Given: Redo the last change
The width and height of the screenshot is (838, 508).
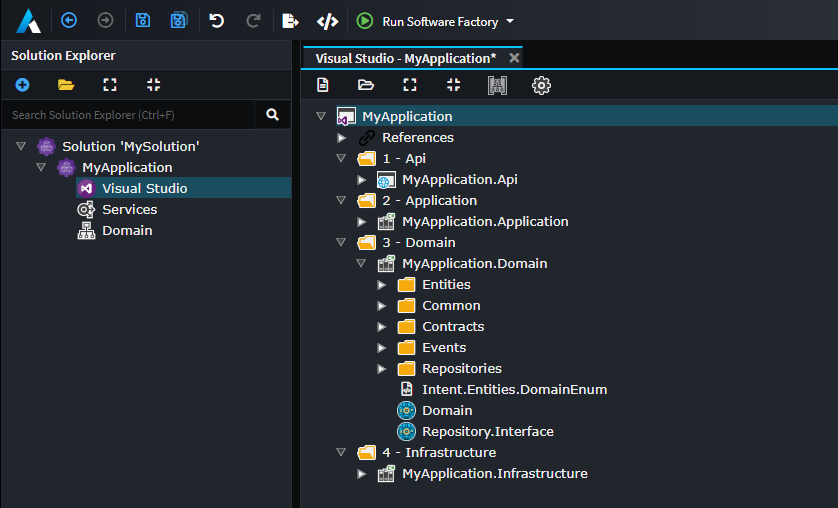Looking at the screenshot, I should point(253,21).
